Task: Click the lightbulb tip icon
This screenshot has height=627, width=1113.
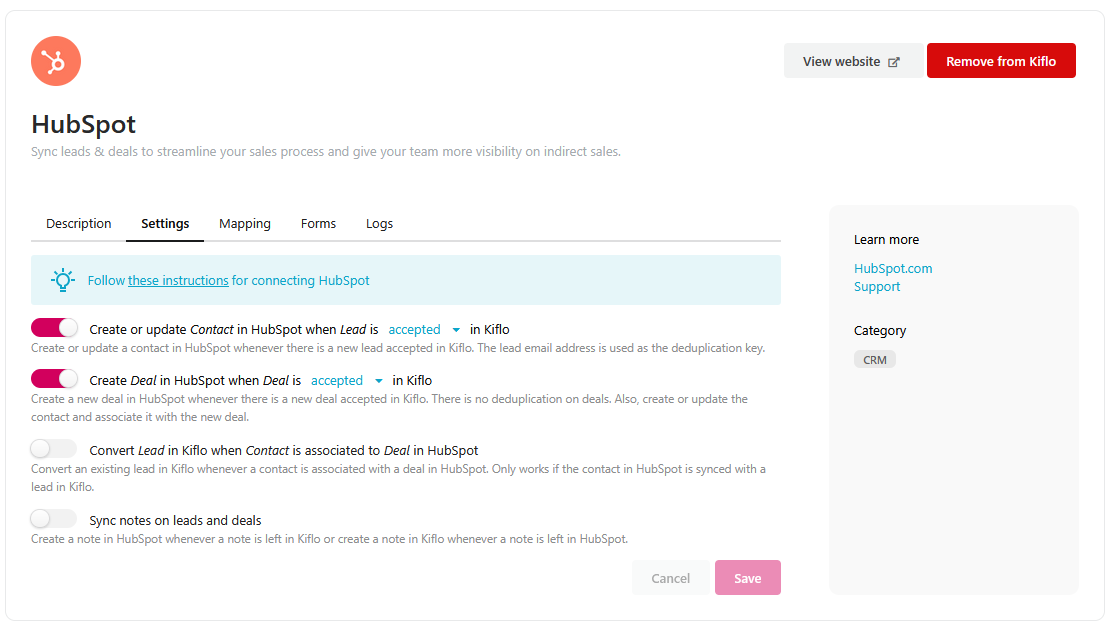Action: click(62, 280)
